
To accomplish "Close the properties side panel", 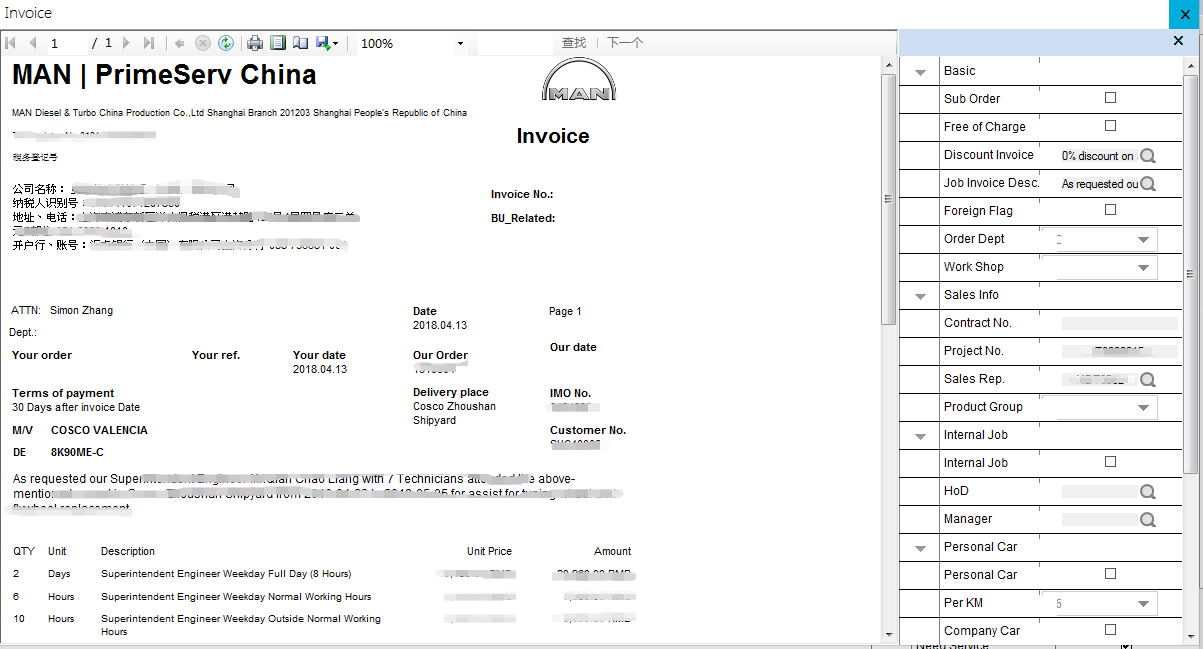I will tap(1178, 41).
